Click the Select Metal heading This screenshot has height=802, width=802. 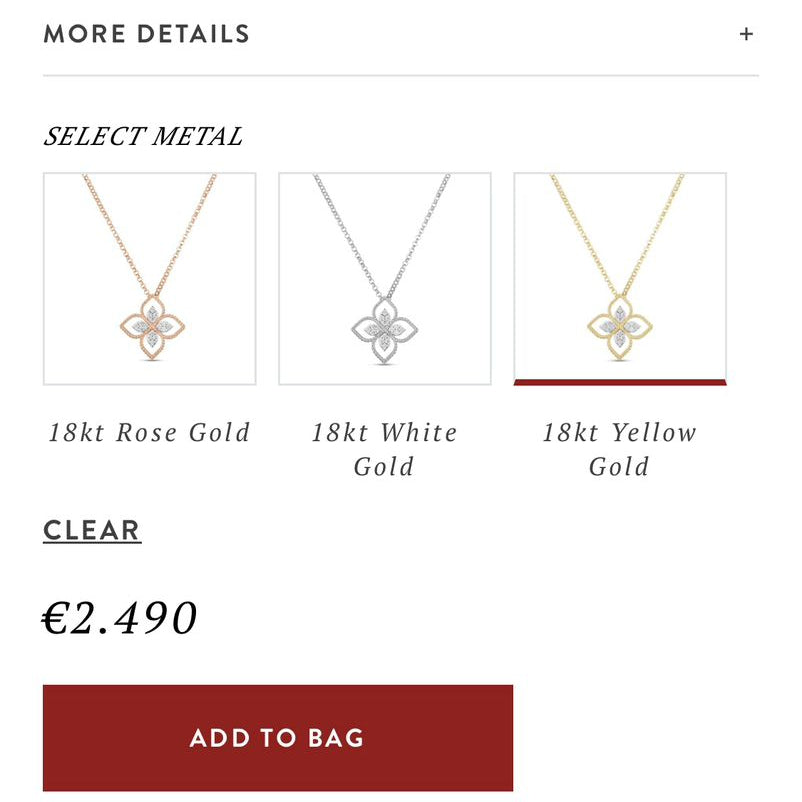(143, 136)
